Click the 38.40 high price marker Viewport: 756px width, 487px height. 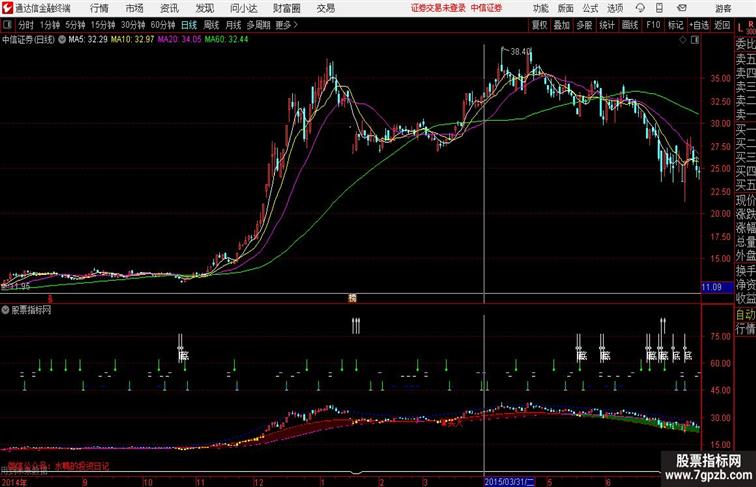tap(521, 51)
